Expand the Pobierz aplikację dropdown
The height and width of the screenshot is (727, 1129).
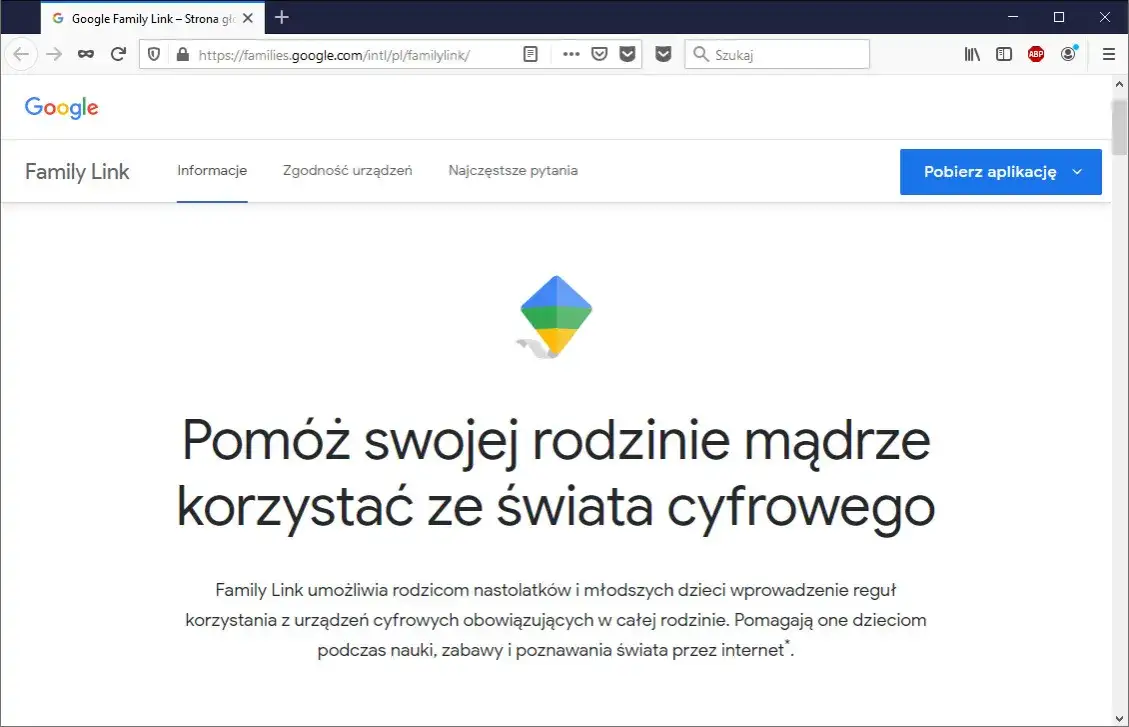click(x=1078, y=172)
